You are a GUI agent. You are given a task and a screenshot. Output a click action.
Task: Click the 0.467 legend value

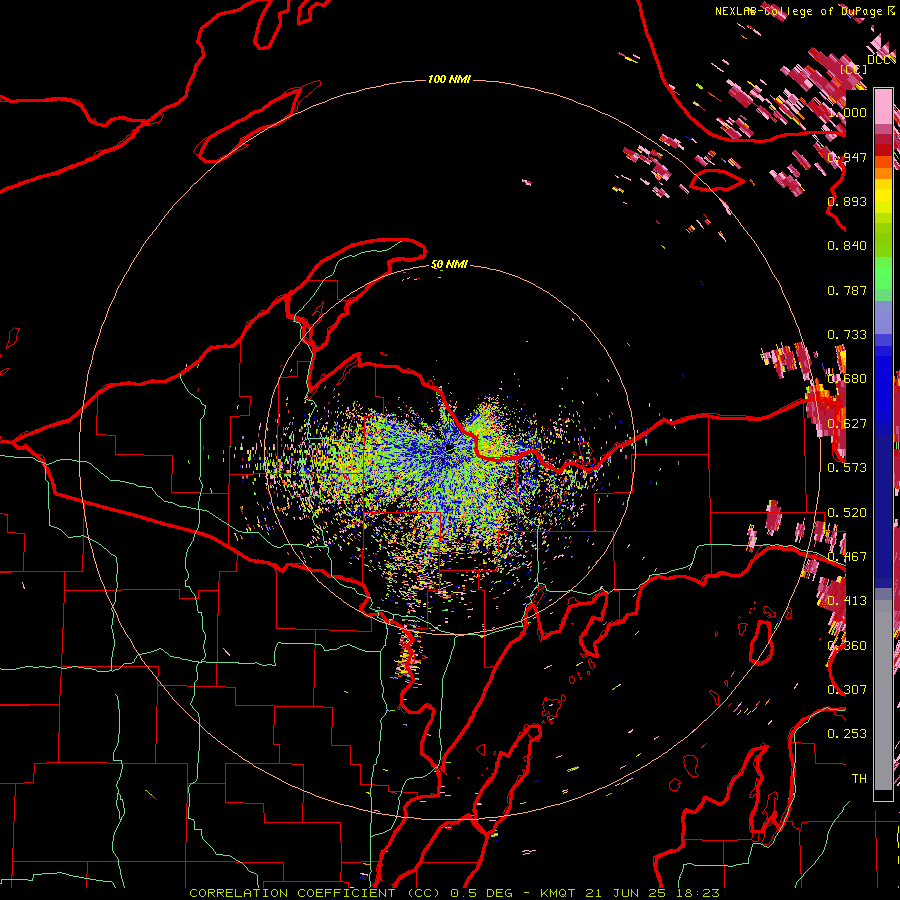tap(847, 557)
